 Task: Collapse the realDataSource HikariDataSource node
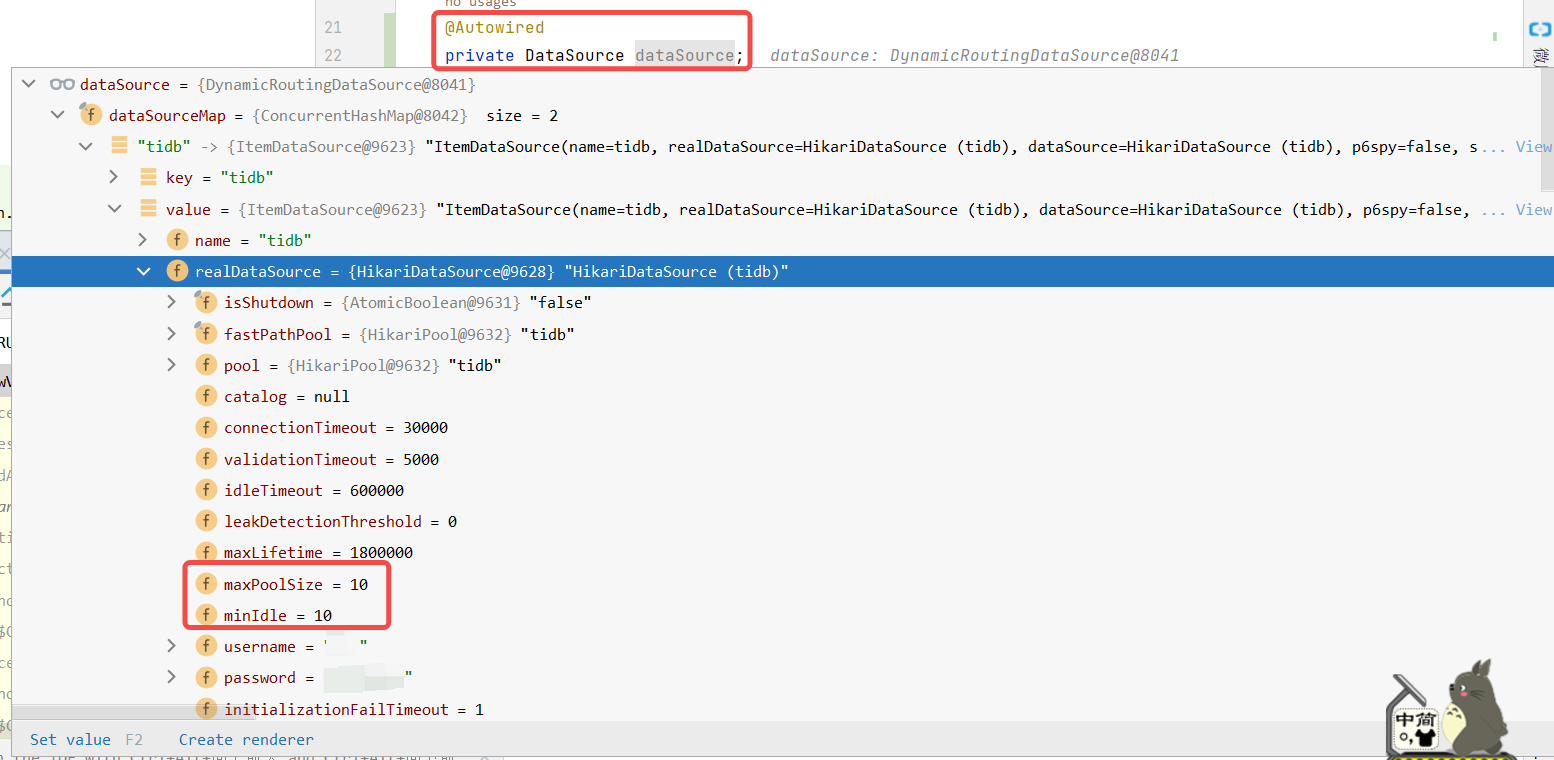pos(143,271)
